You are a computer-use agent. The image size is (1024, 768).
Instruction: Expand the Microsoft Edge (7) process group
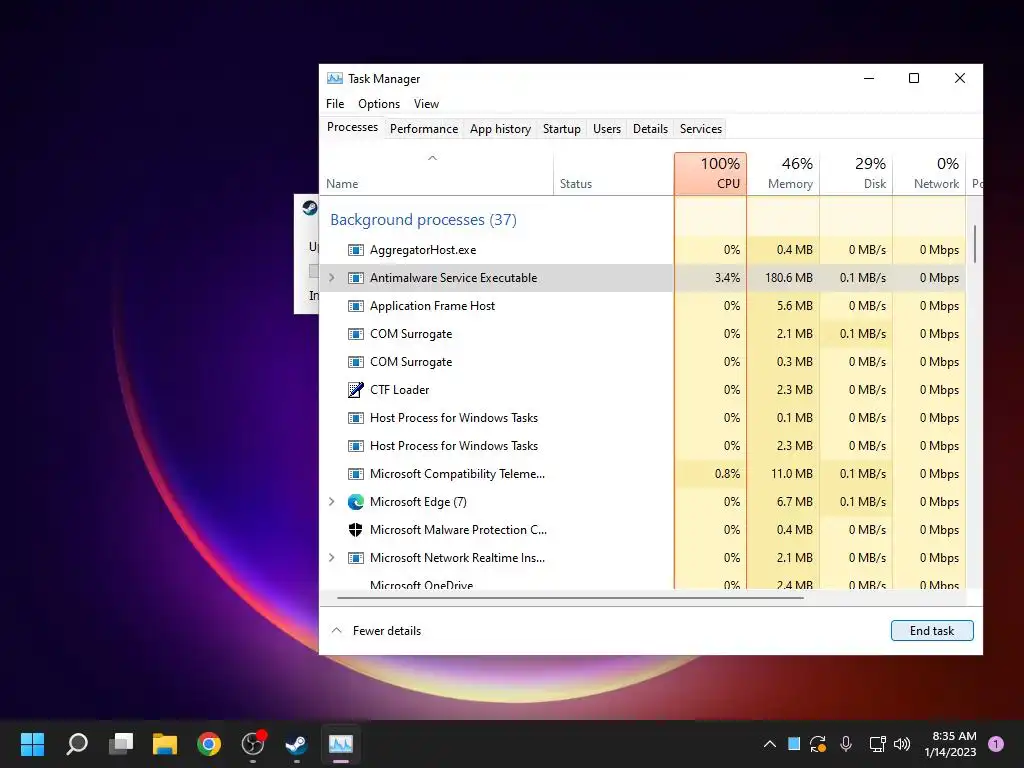332,502
